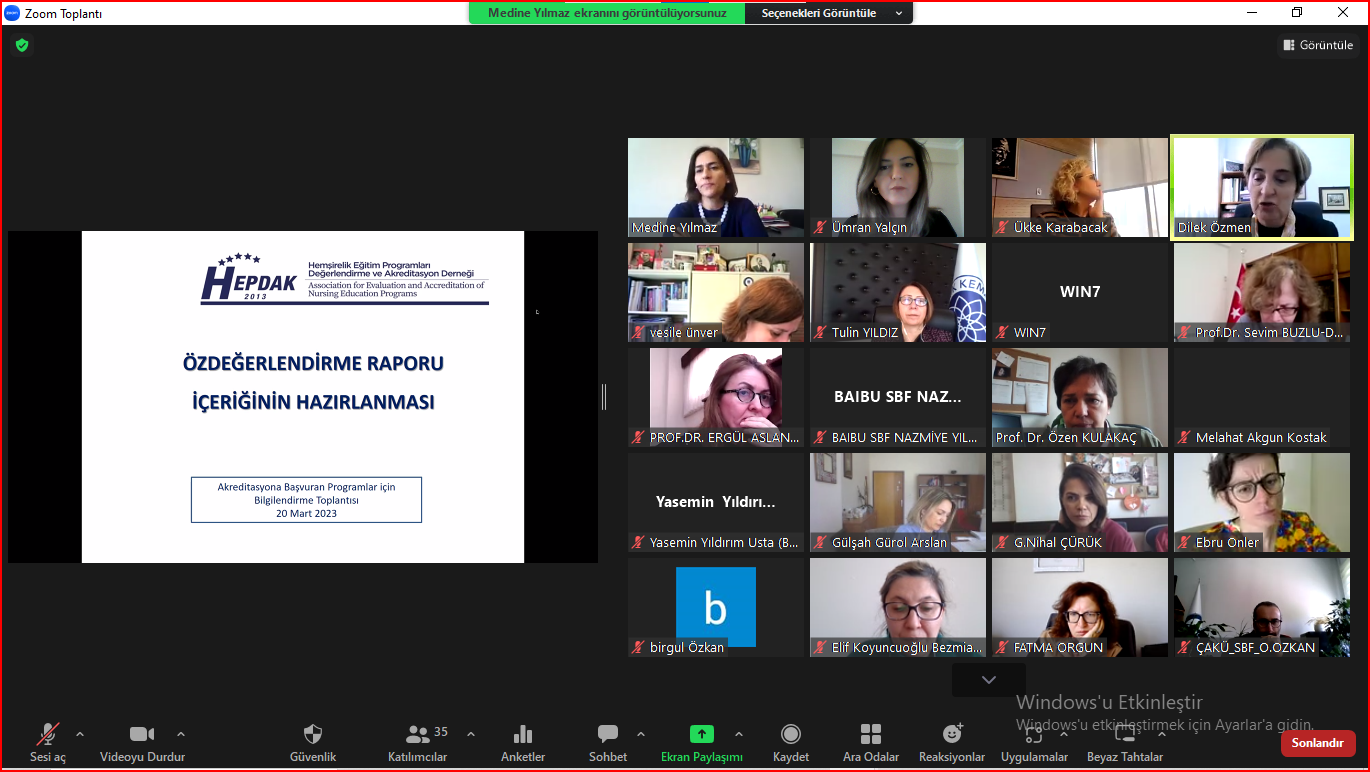Open the Katılımcılar participants panel
1370x772 pixels.
point(417,735)
